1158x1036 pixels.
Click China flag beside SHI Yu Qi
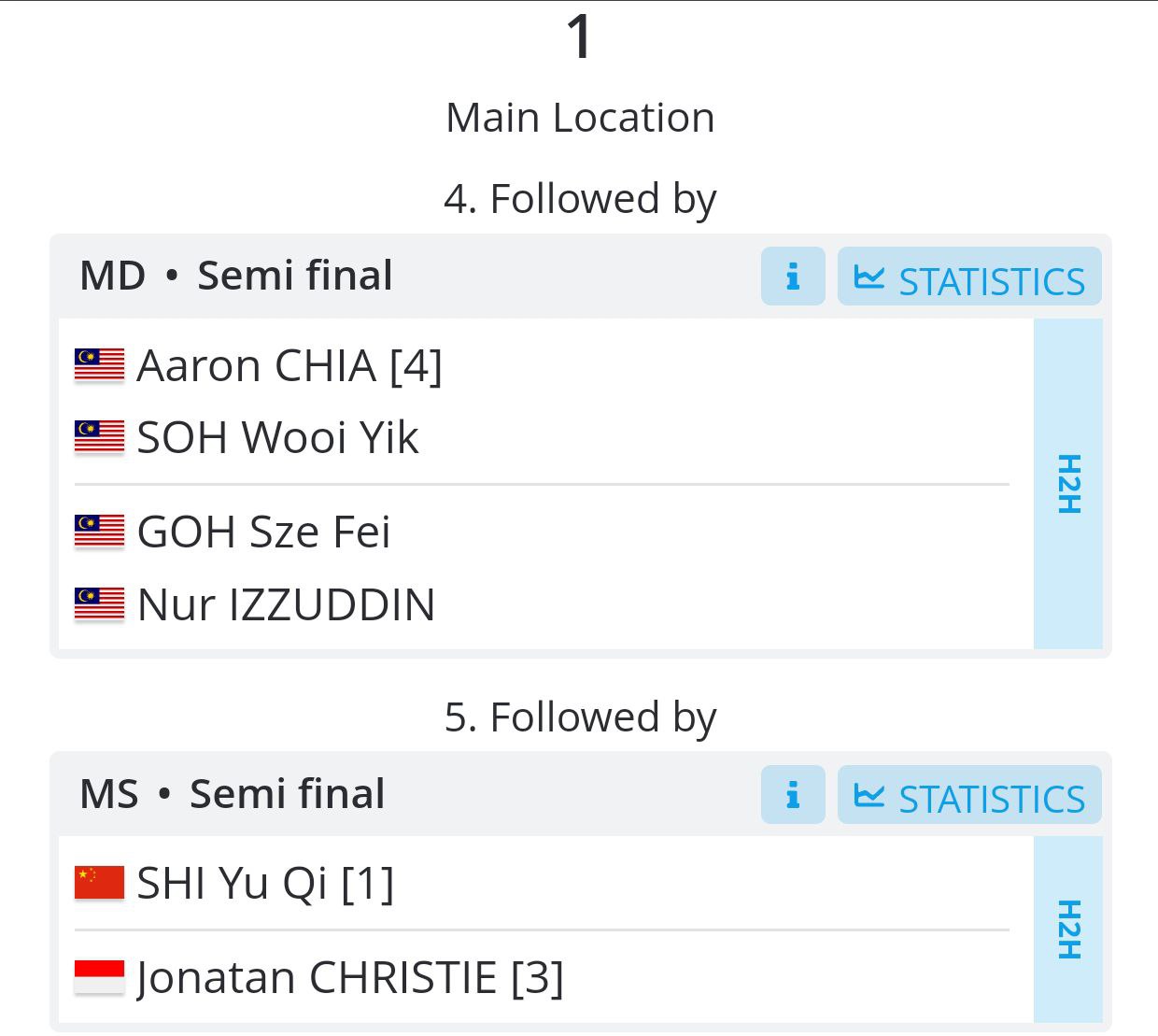[x=99, y=883]
